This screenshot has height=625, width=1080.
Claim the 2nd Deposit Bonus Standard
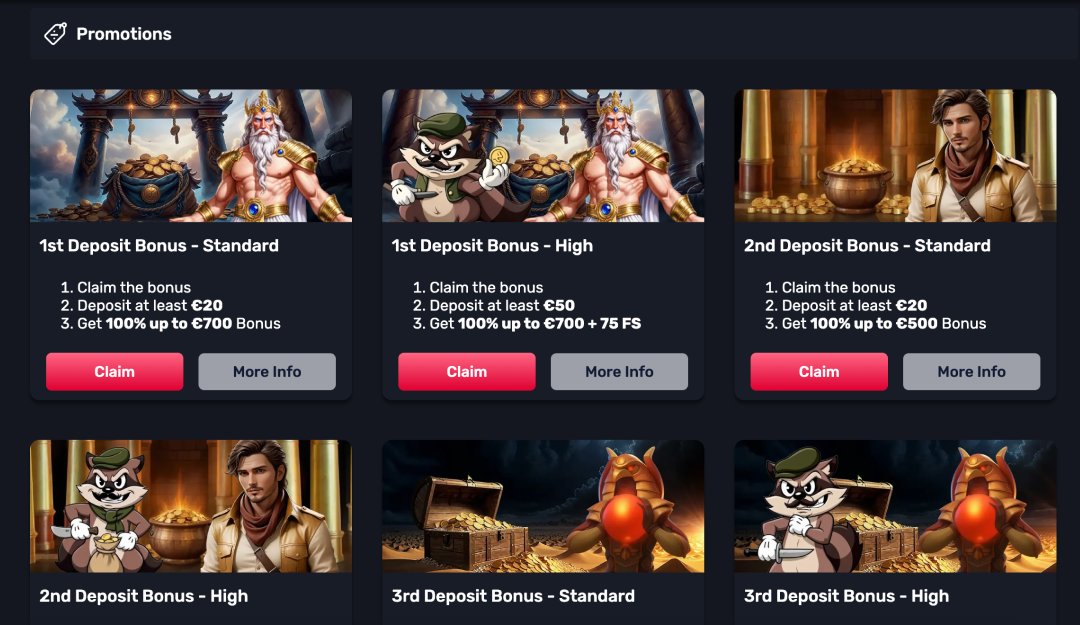(819, 371)
